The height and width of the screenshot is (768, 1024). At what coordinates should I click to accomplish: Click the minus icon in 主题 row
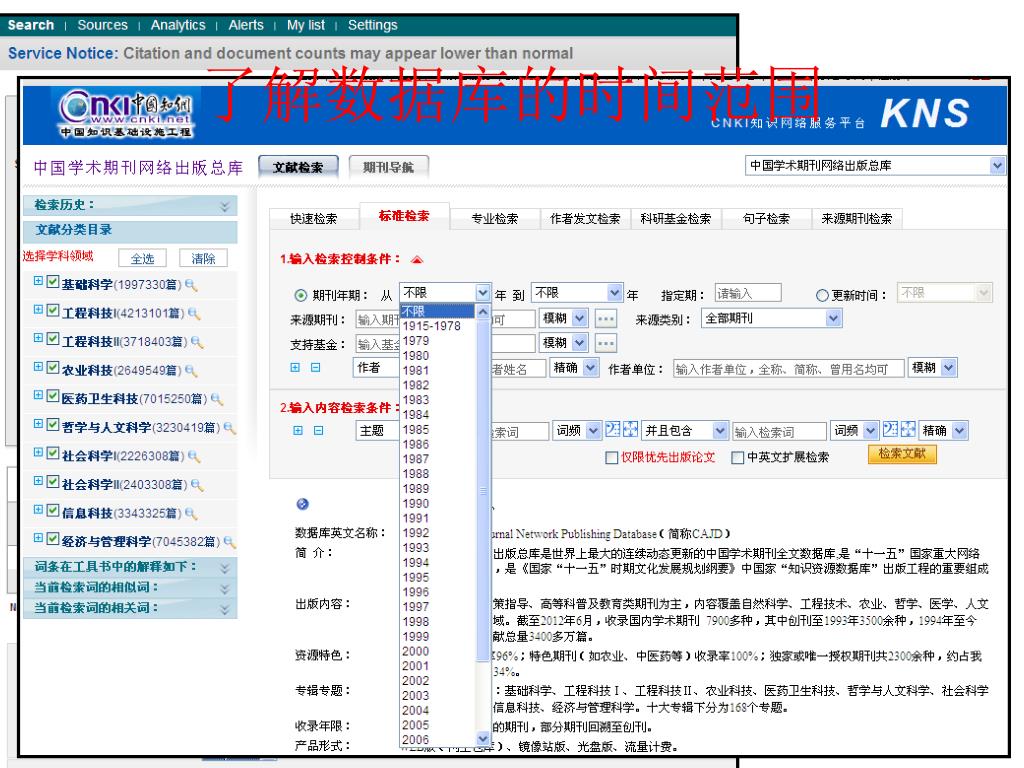[318, 430]
